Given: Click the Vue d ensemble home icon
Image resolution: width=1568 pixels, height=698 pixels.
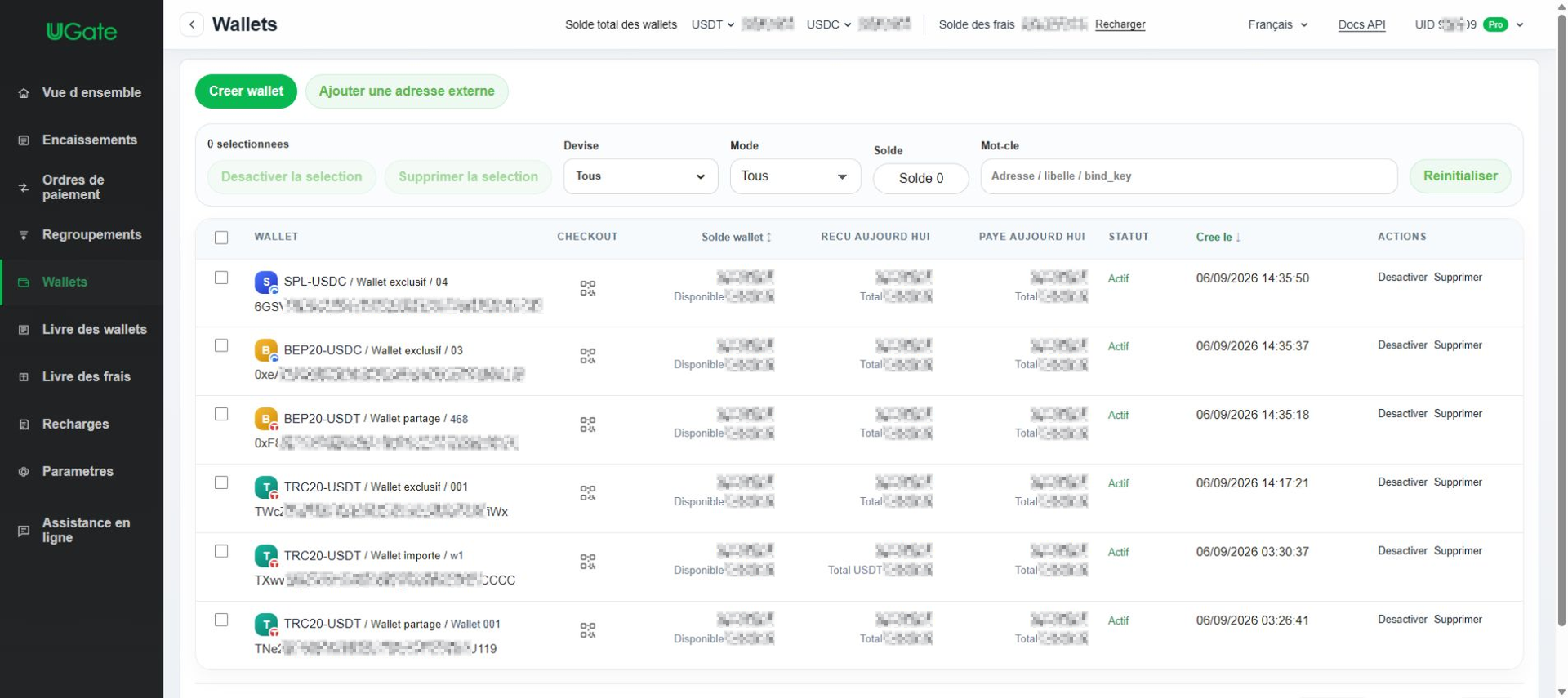Looking at the screenshot, I should 24,93.
